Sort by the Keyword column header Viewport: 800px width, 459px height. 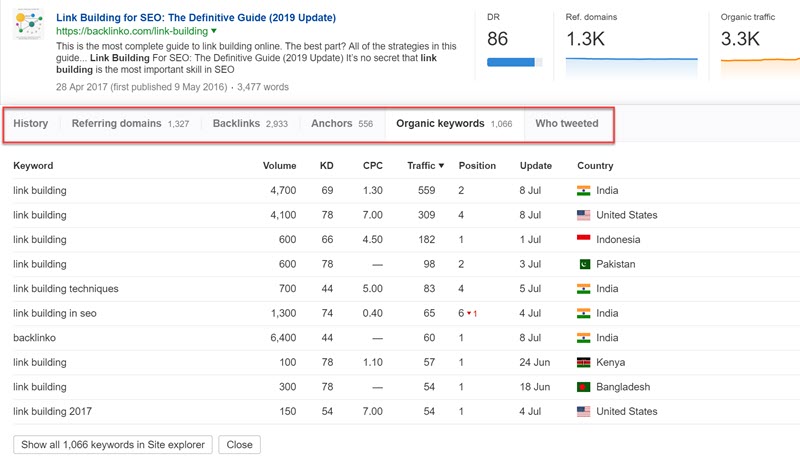[x=33, y=166]
